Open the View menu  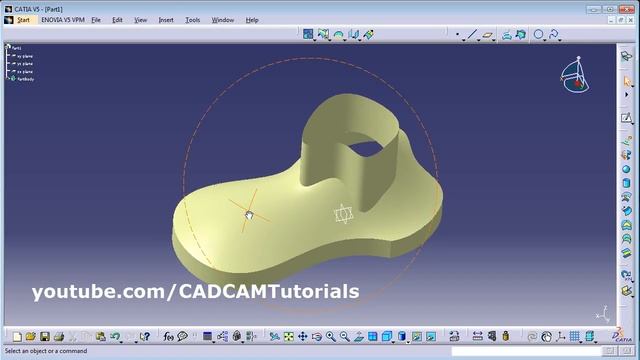pos(140,20)
